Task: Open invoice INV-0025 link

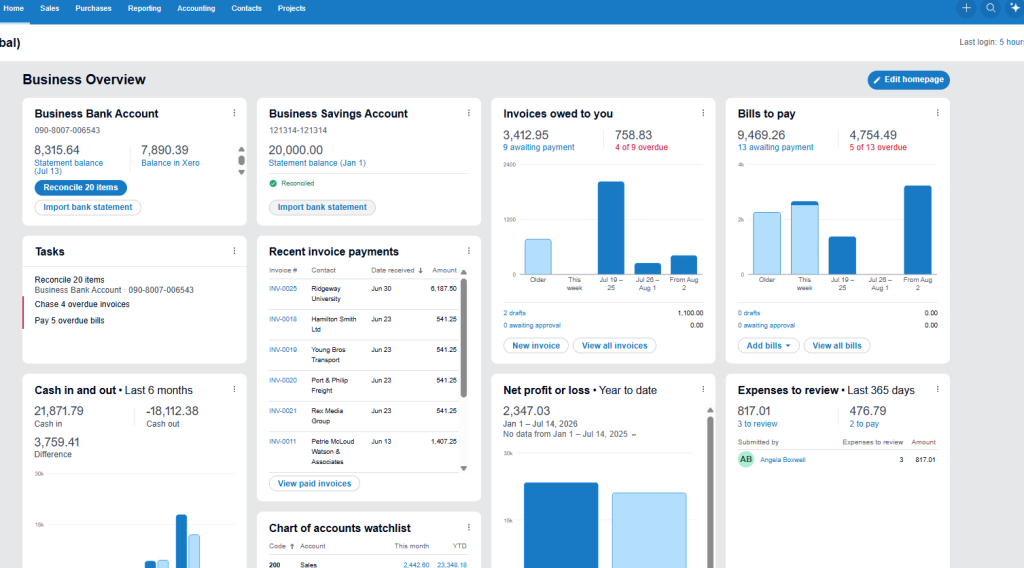Action: (283, 289)
